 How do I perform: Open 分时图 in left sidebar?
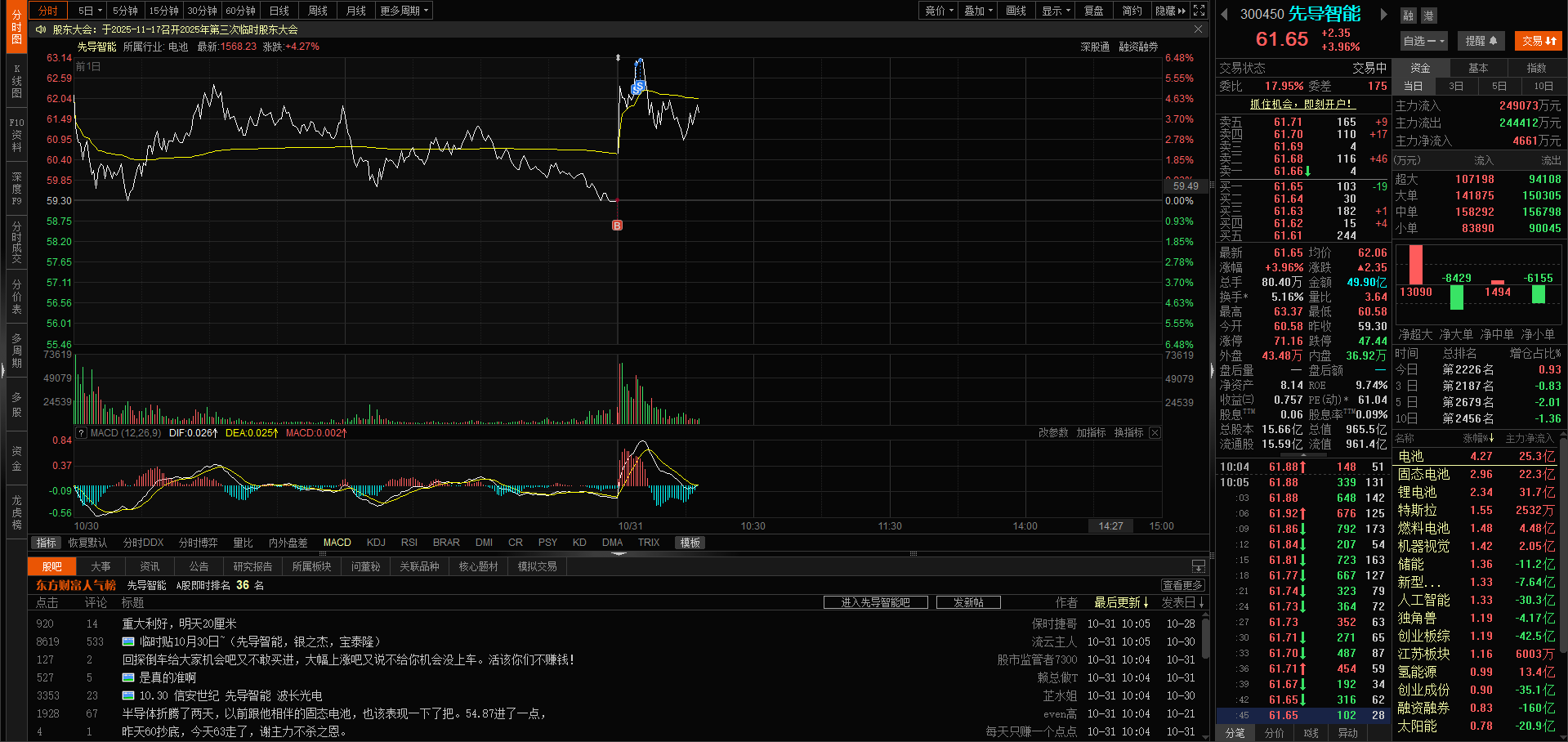tap(16, 27)
